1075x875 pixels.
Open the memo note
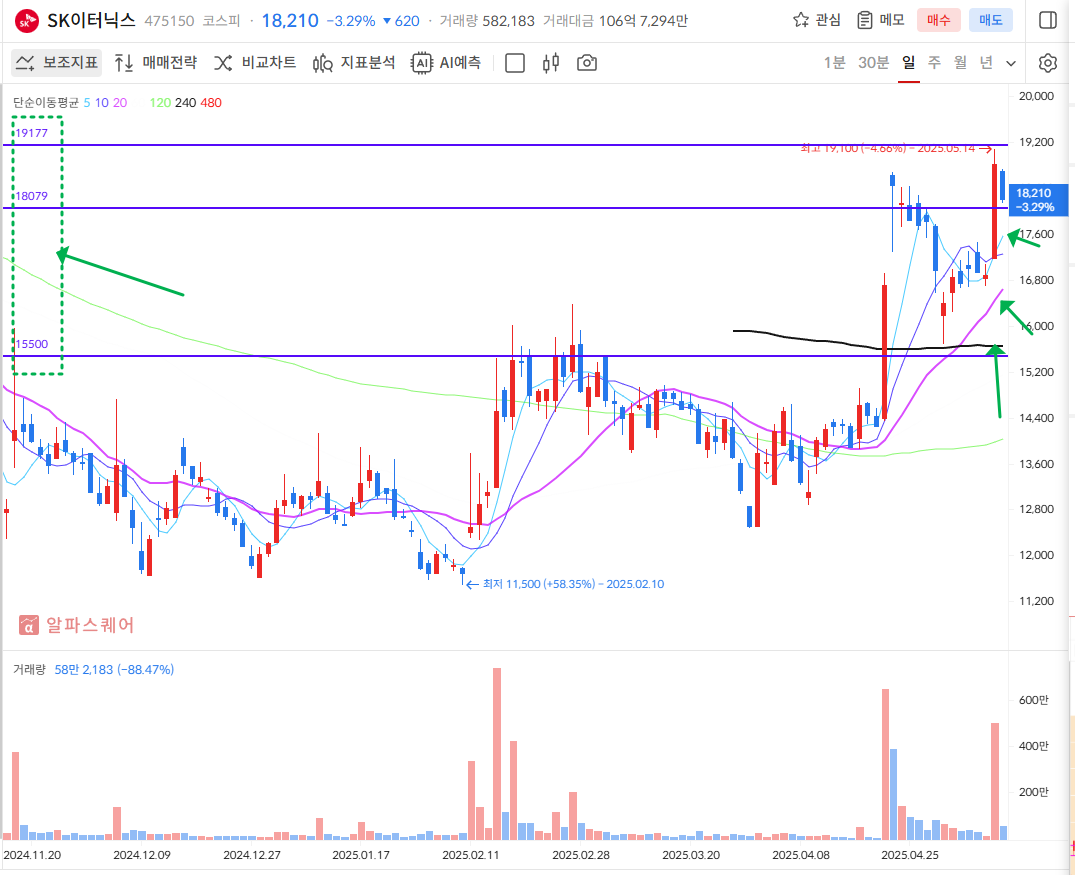(881, 20)
